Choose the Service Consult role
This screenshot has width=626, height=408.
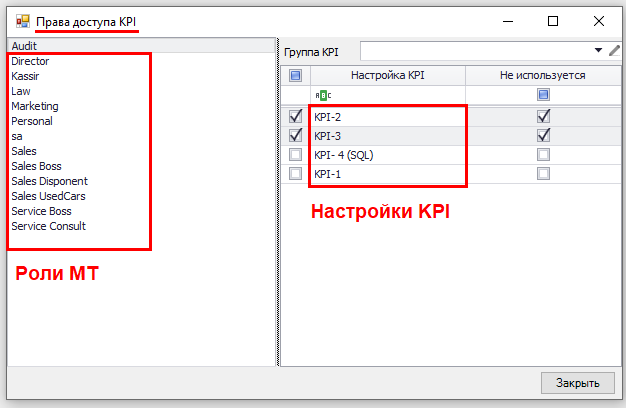click(x=48, y=226)
